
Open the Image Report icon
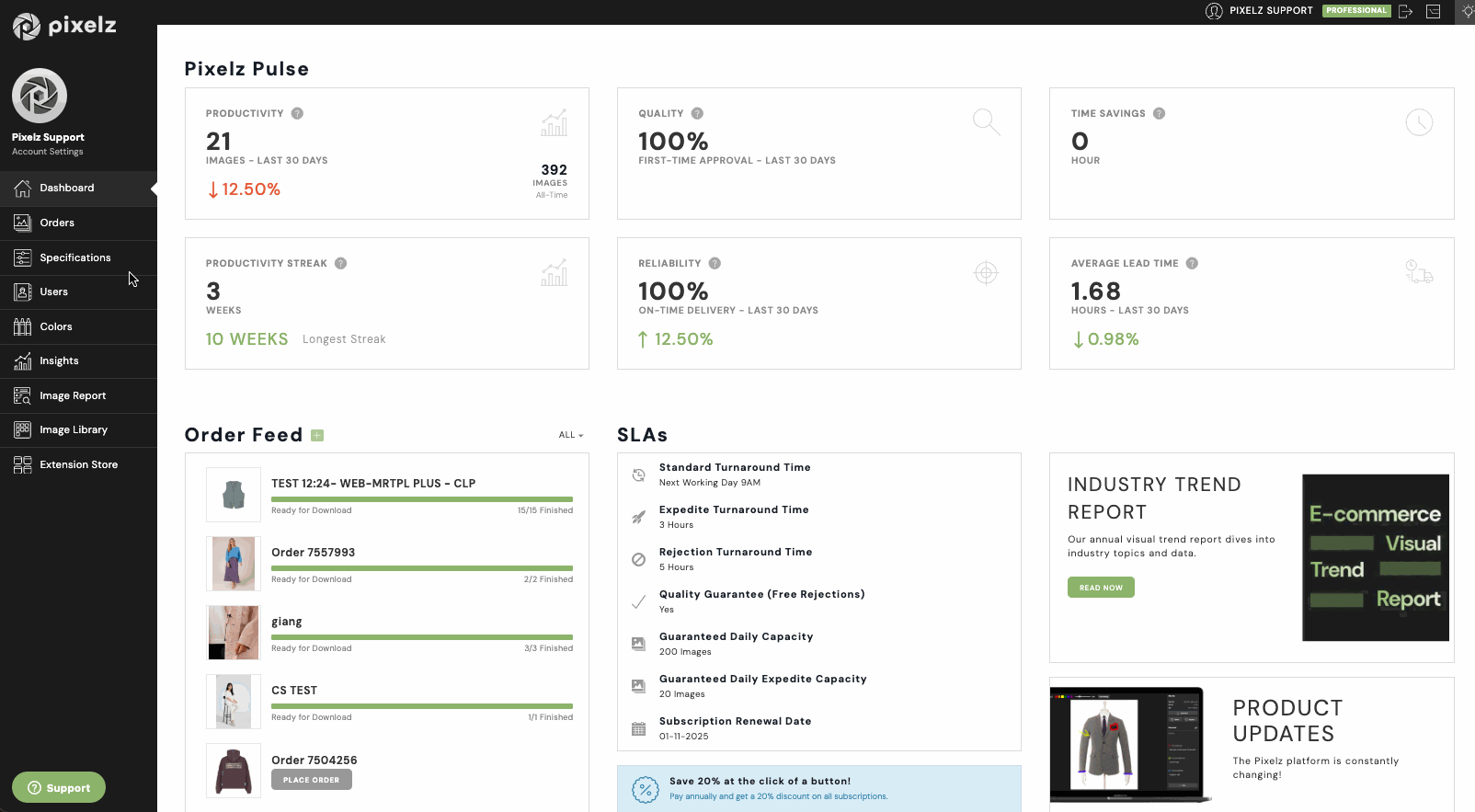[x=23, y=395]
